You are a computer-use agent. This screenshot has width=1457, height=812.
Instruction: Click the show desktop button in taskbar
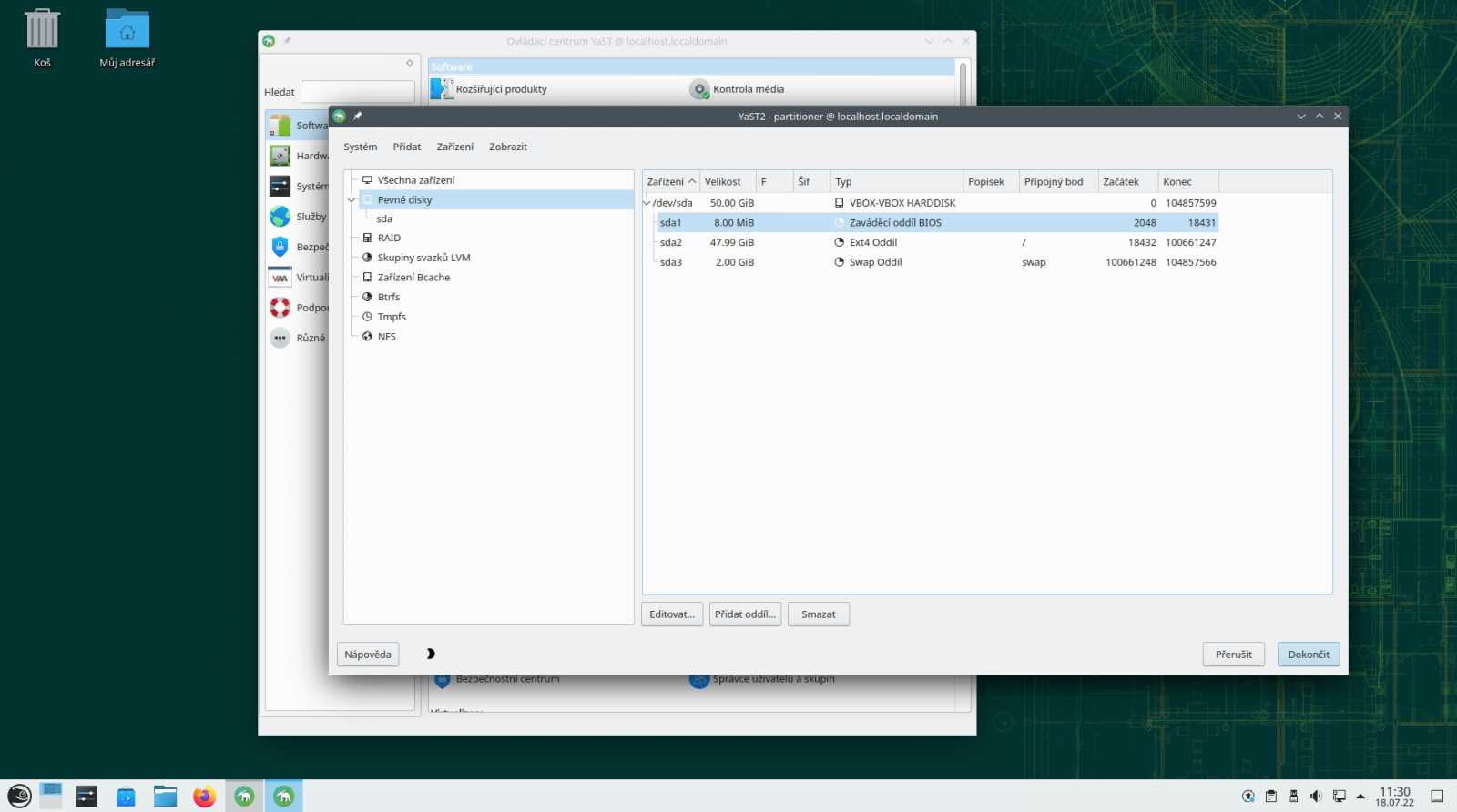coord(1437,797)
